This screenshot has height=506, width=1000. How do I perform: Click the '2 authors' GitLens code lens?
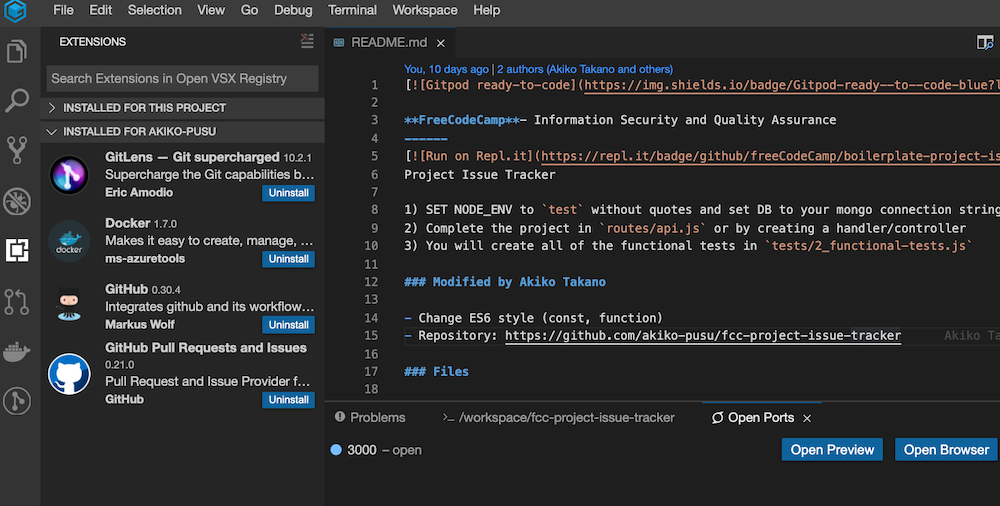click(x=585, y=69)
